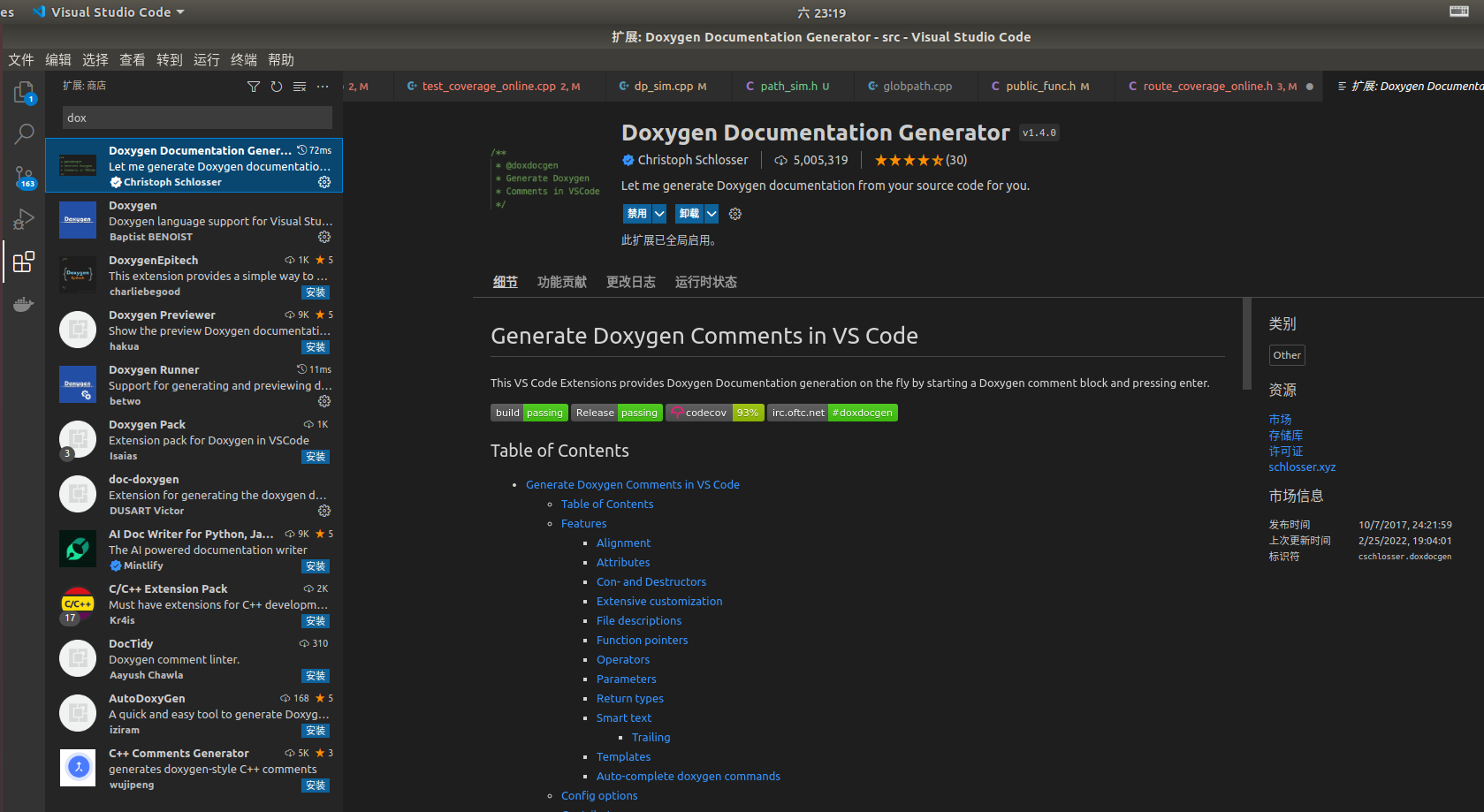Open the Docker view icon
Image resolution: width=1484 pixels, height=812 pixels.
coord(24,304)
